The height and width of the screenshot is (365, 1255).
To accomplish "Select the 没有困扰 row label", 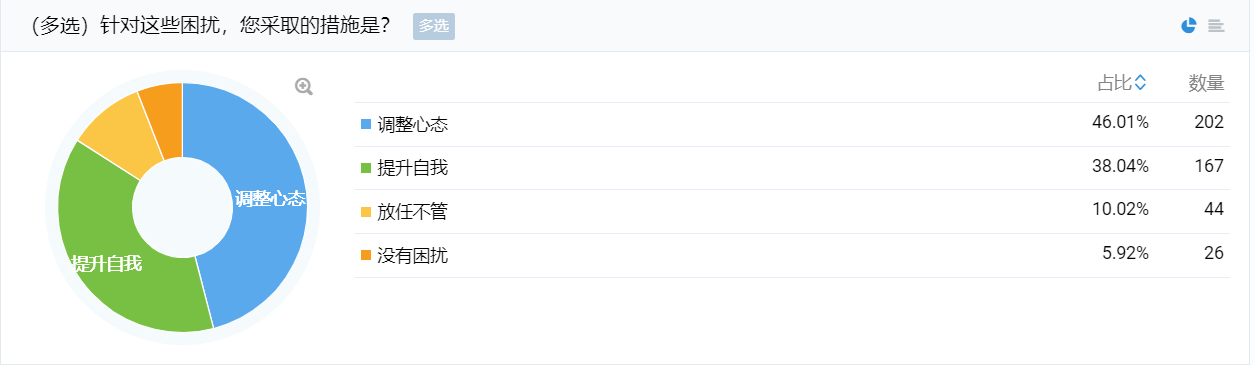I will point(412,255).
